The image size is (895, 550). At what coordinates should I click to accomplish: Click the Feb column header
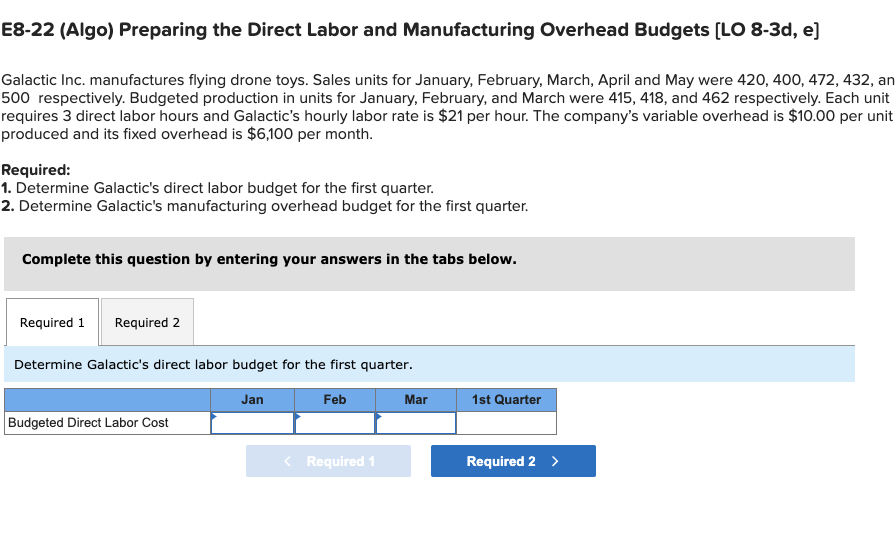coord(334,399)
